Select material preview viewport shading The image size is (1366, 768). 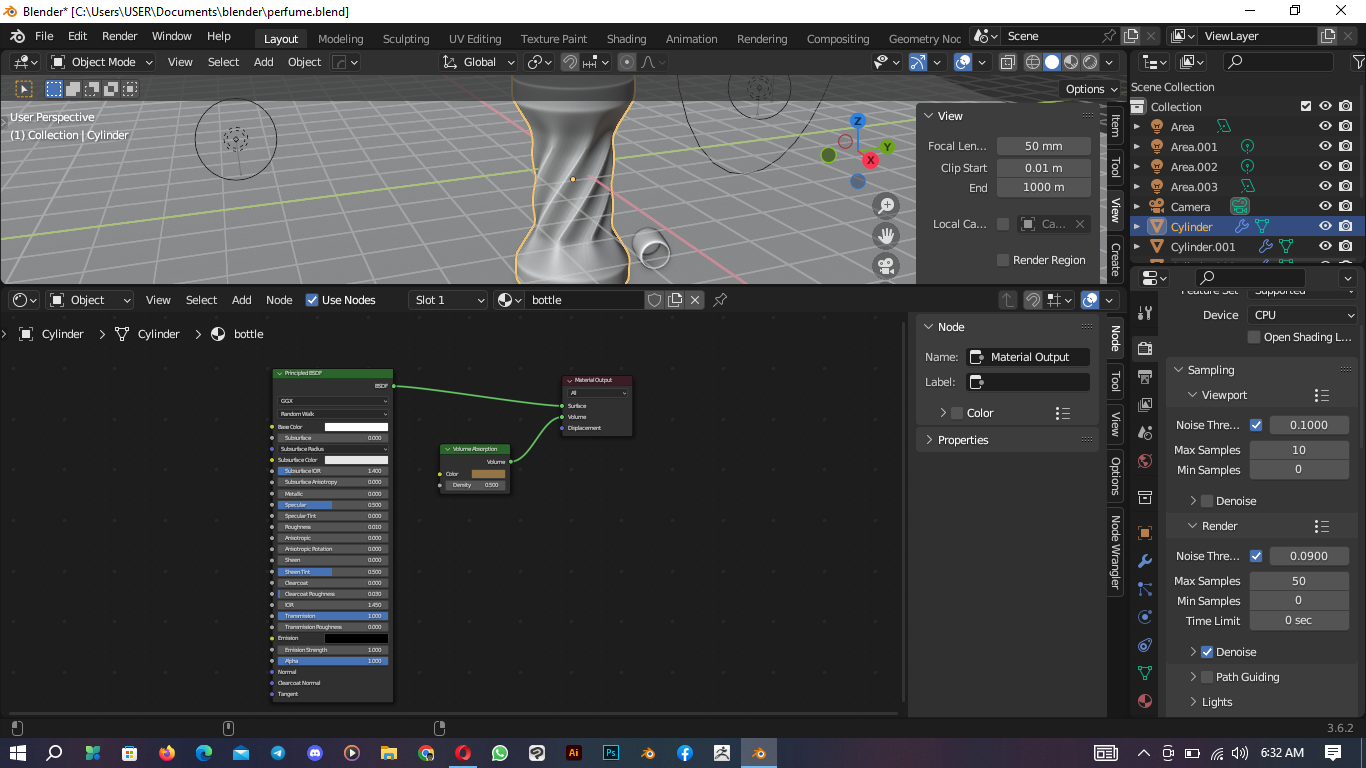coord(1071,62)
